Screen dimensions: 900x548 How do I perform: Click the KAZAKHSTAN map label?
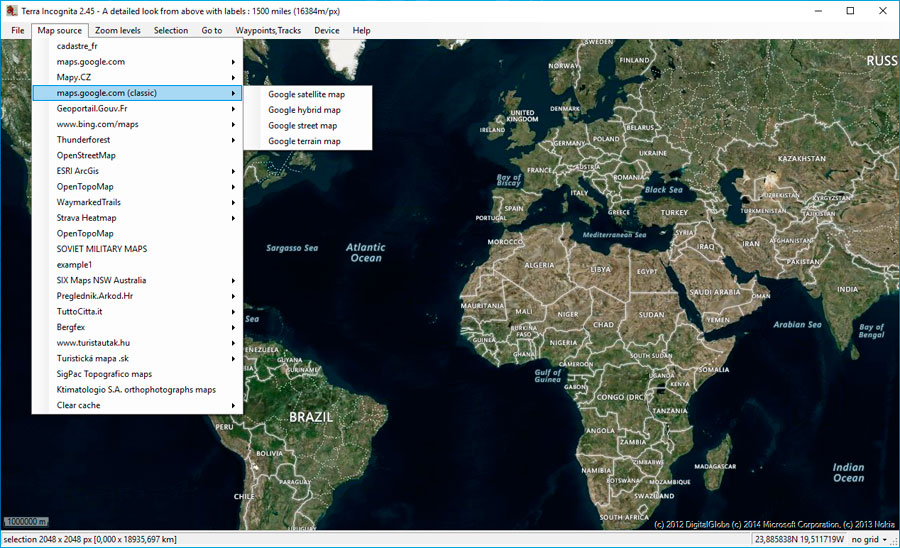pos(802,158)
